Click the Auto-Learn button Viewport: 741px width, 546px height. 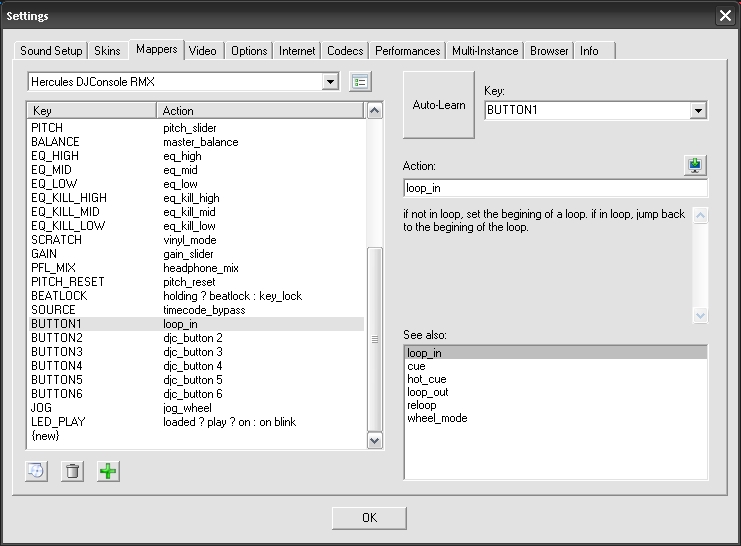(439, 105)
